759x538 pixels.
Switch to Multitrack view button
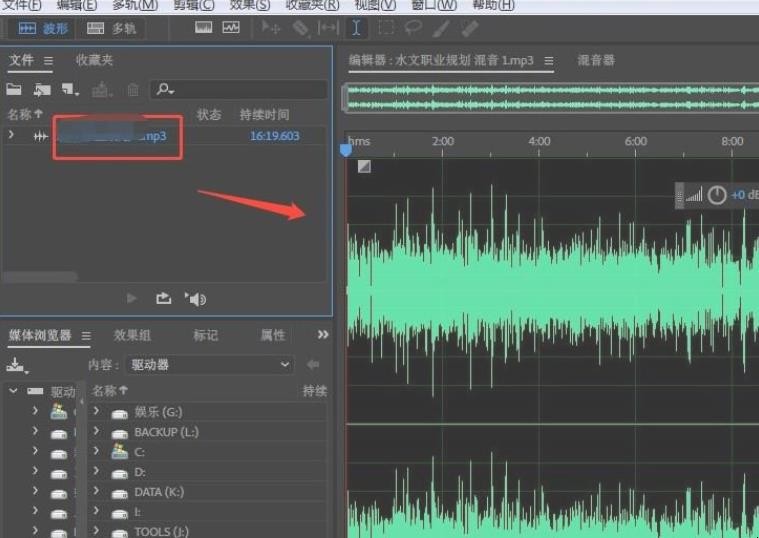111,29
